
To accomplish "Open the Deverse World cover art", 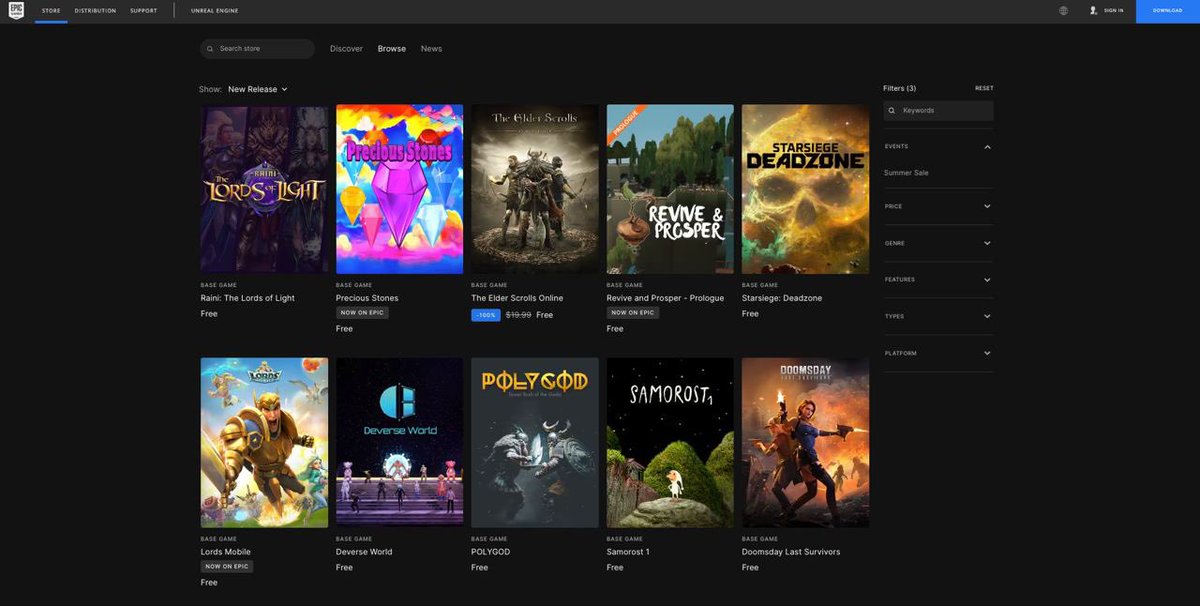I will tap(399, 443).
